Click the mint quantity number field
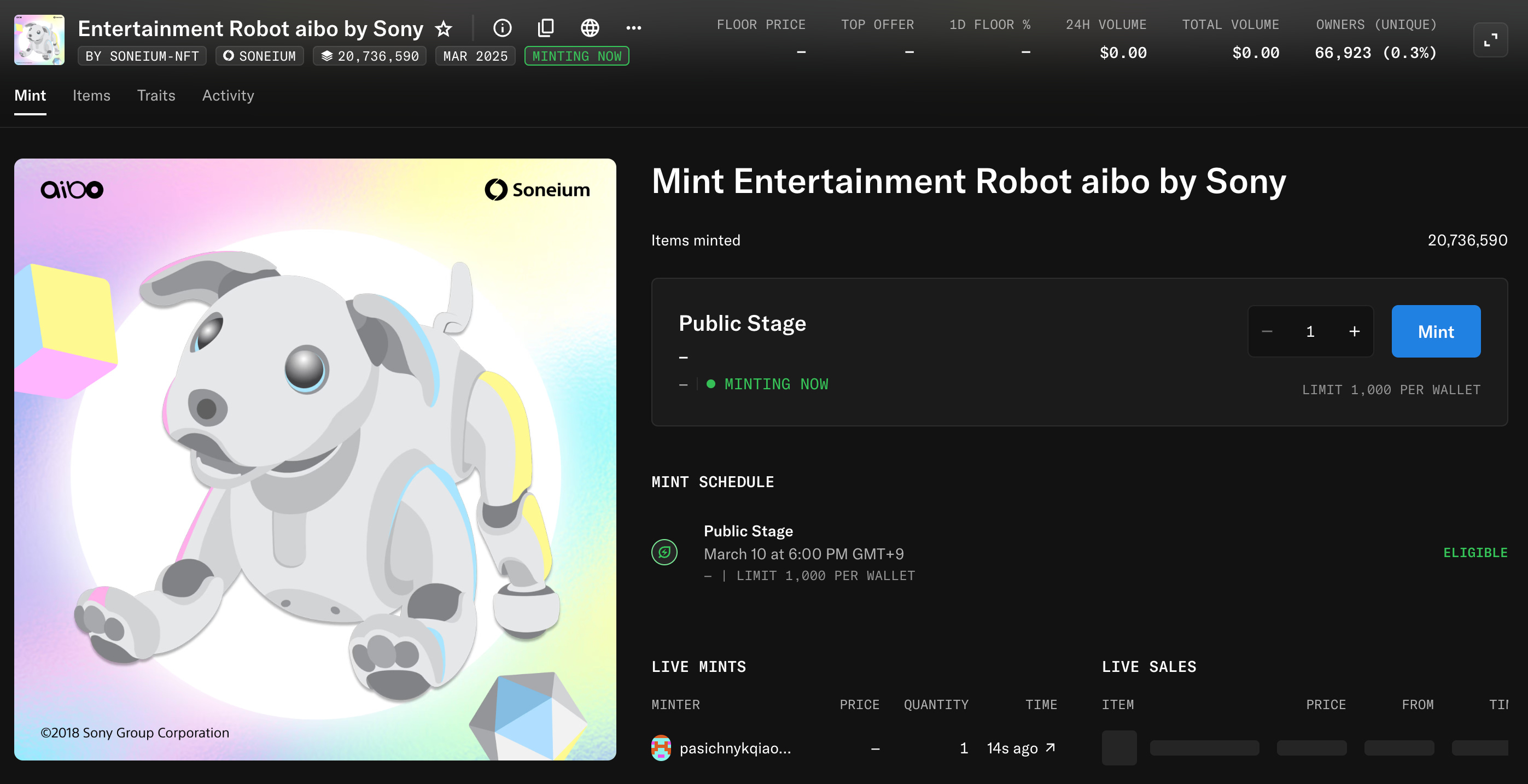Viewport: 1528px width, 784px height. point(1310,331)
